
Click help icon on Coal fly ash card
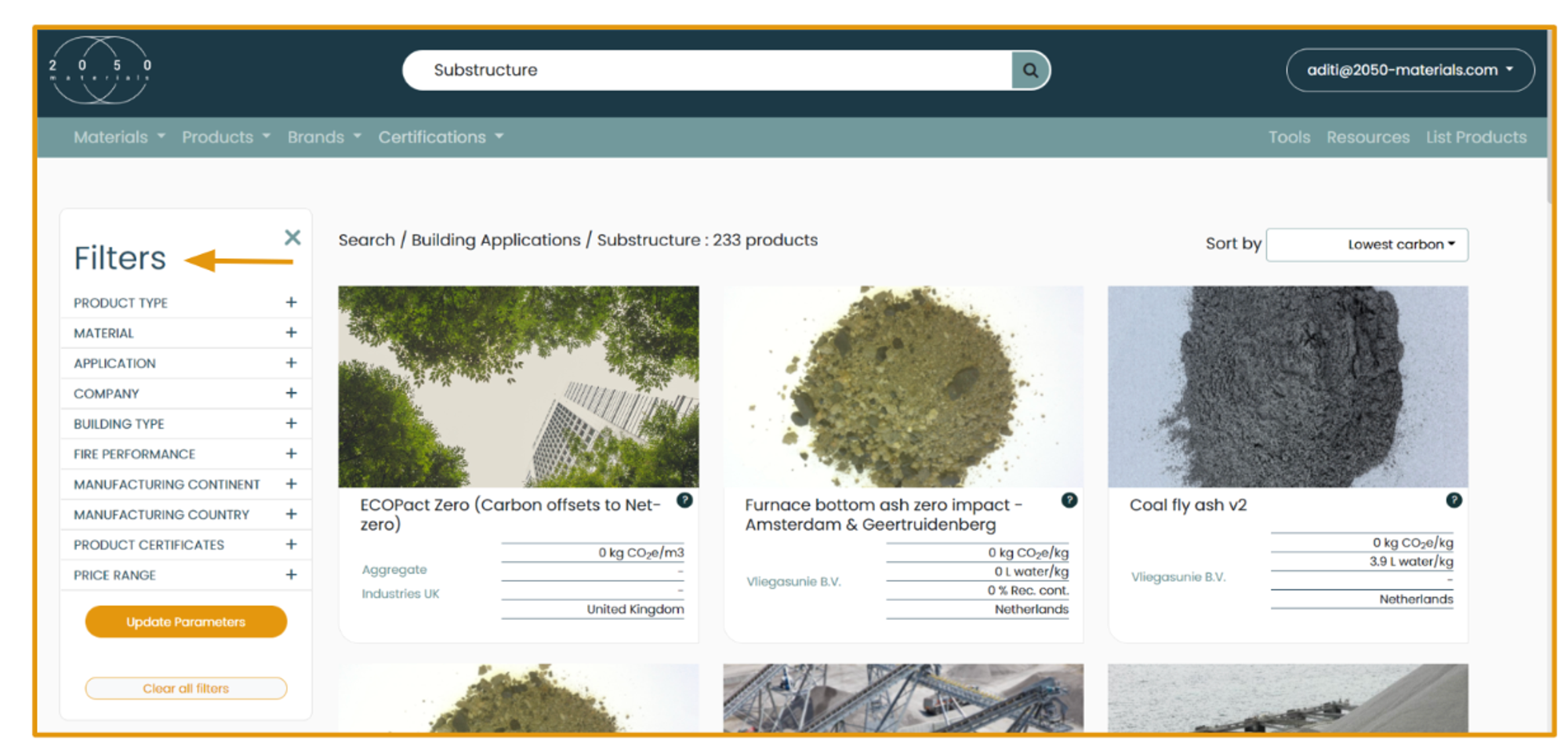click(1454, 501)
